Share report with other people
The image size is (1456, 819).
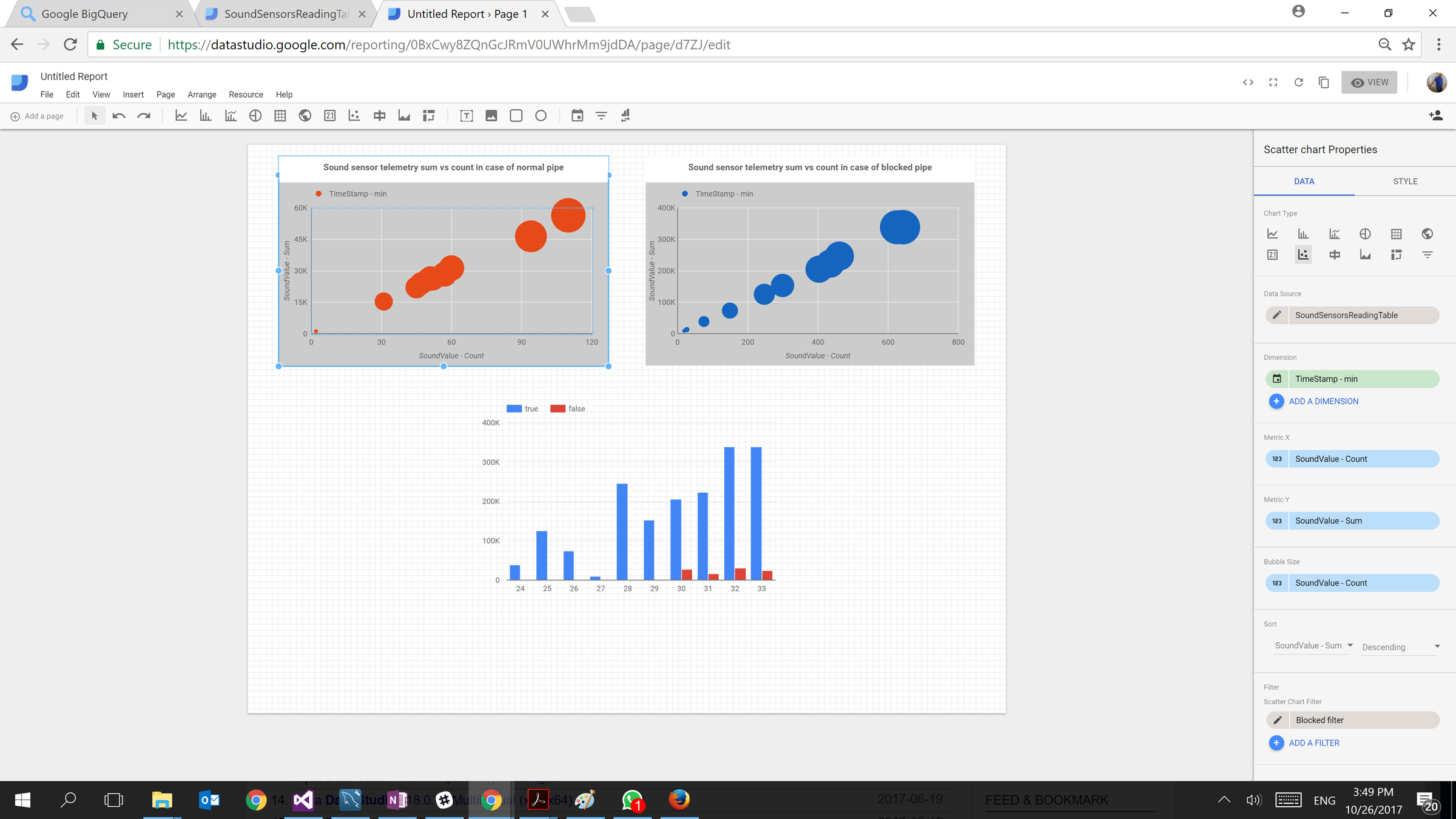coord(1435,115)
